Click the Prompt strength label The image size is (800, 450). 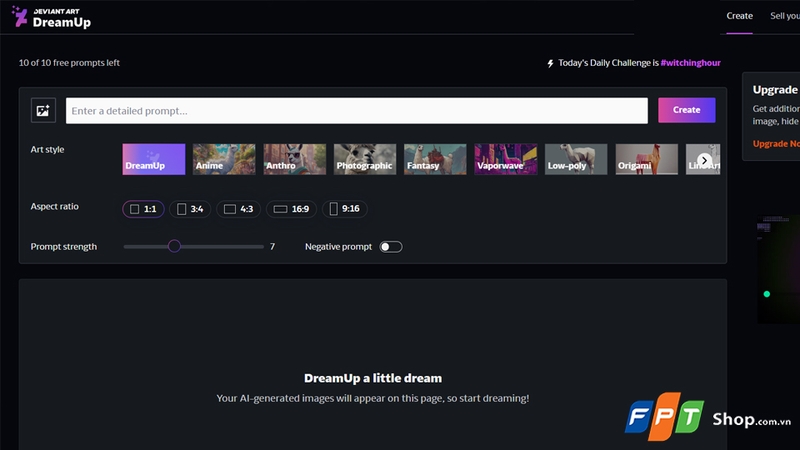[64, 247]
